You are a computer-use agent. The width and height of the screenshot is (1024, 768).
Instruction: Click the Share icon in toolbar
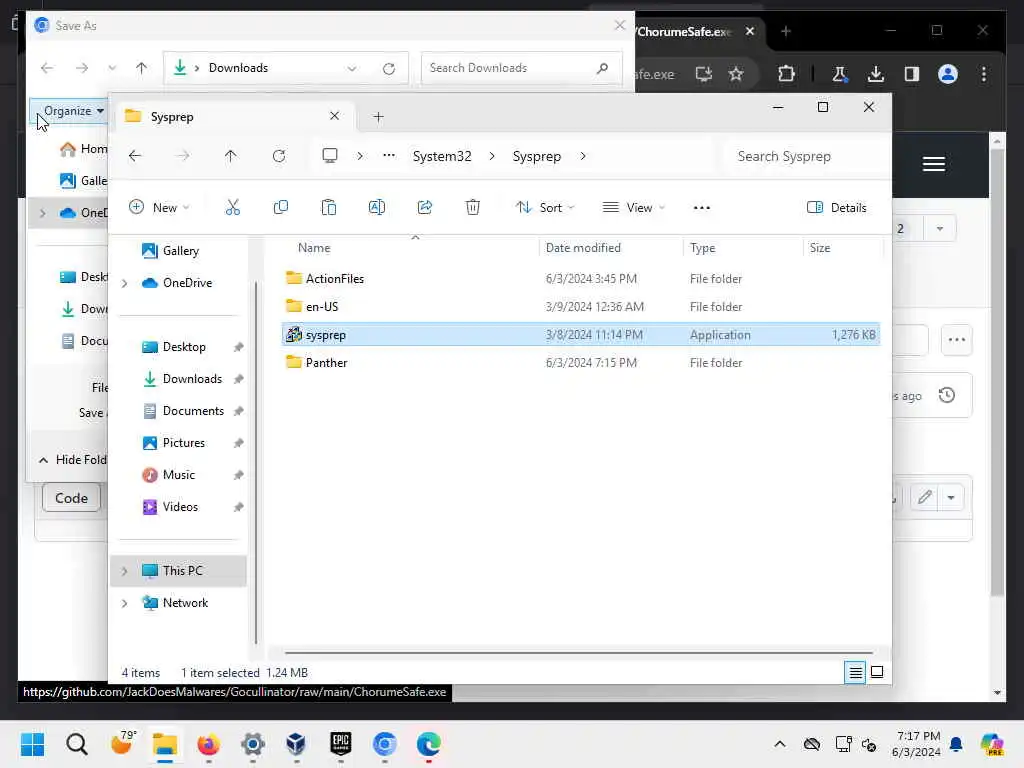point(424,208)
